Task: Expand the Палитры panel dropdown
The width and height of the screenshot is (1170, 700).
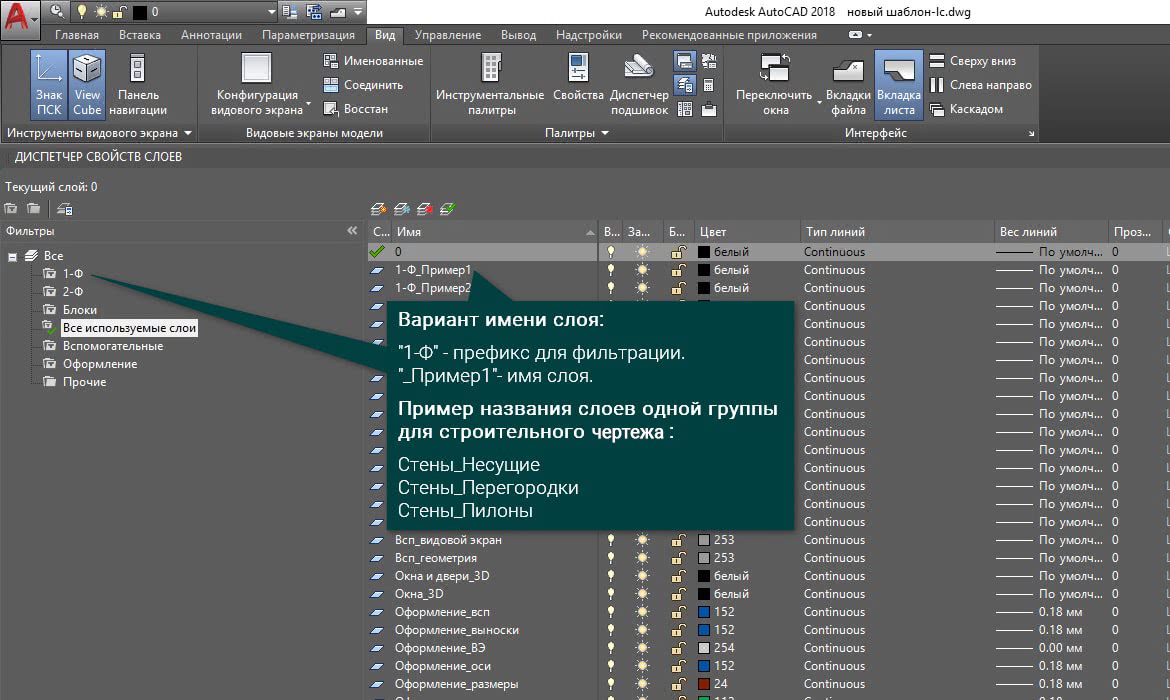Action: click(x=606, y=133)
